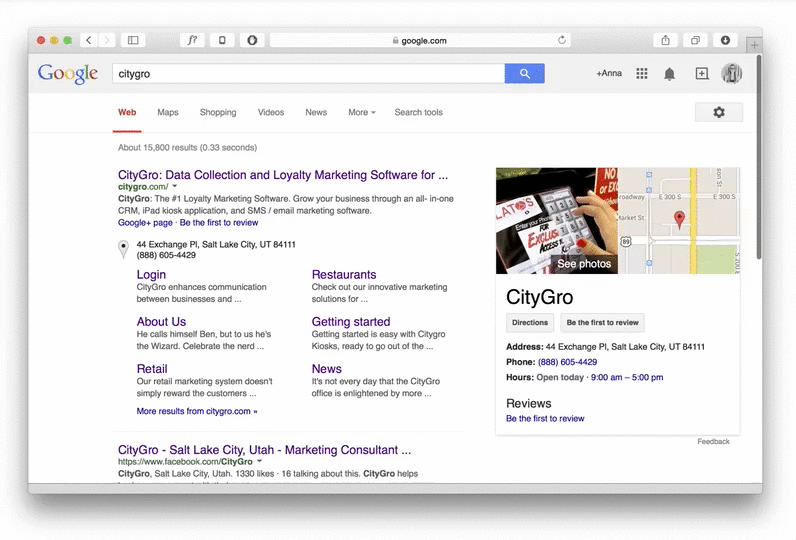The width and height of the screenshot is (796, 540).
Task: Switch to the Maps tab
Action: [168, 112]
